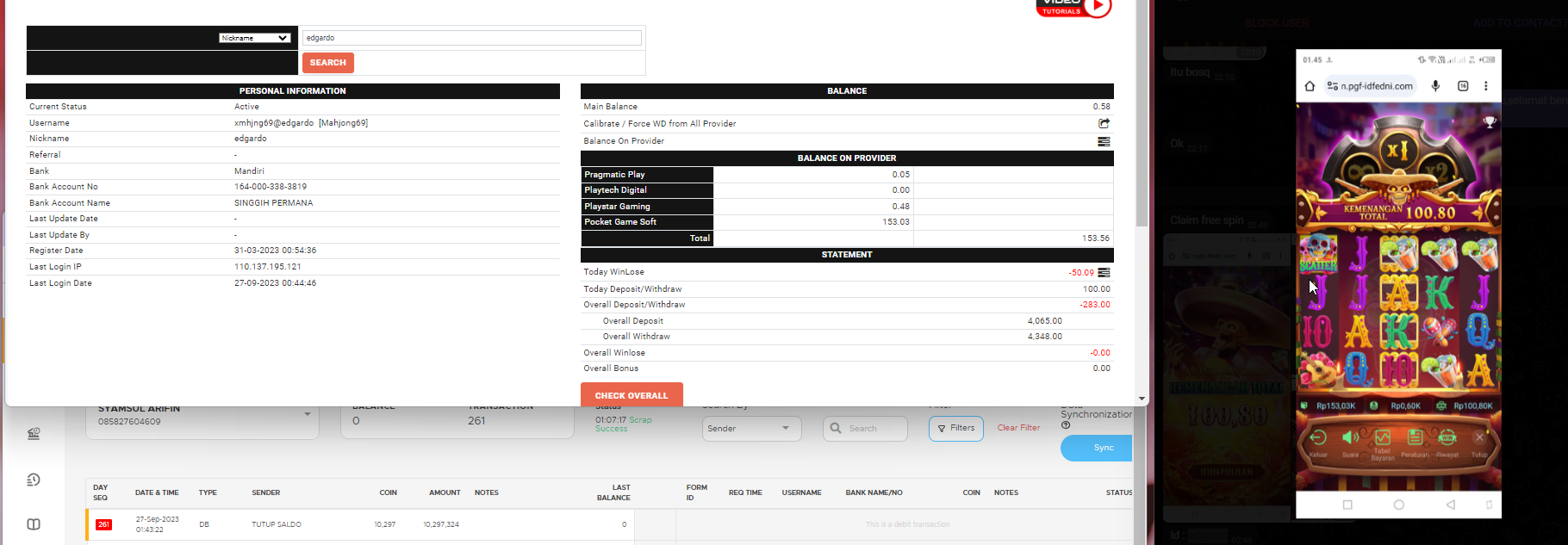
Task: Click the amount cell 10,297,324
Action: coord(441,524)
